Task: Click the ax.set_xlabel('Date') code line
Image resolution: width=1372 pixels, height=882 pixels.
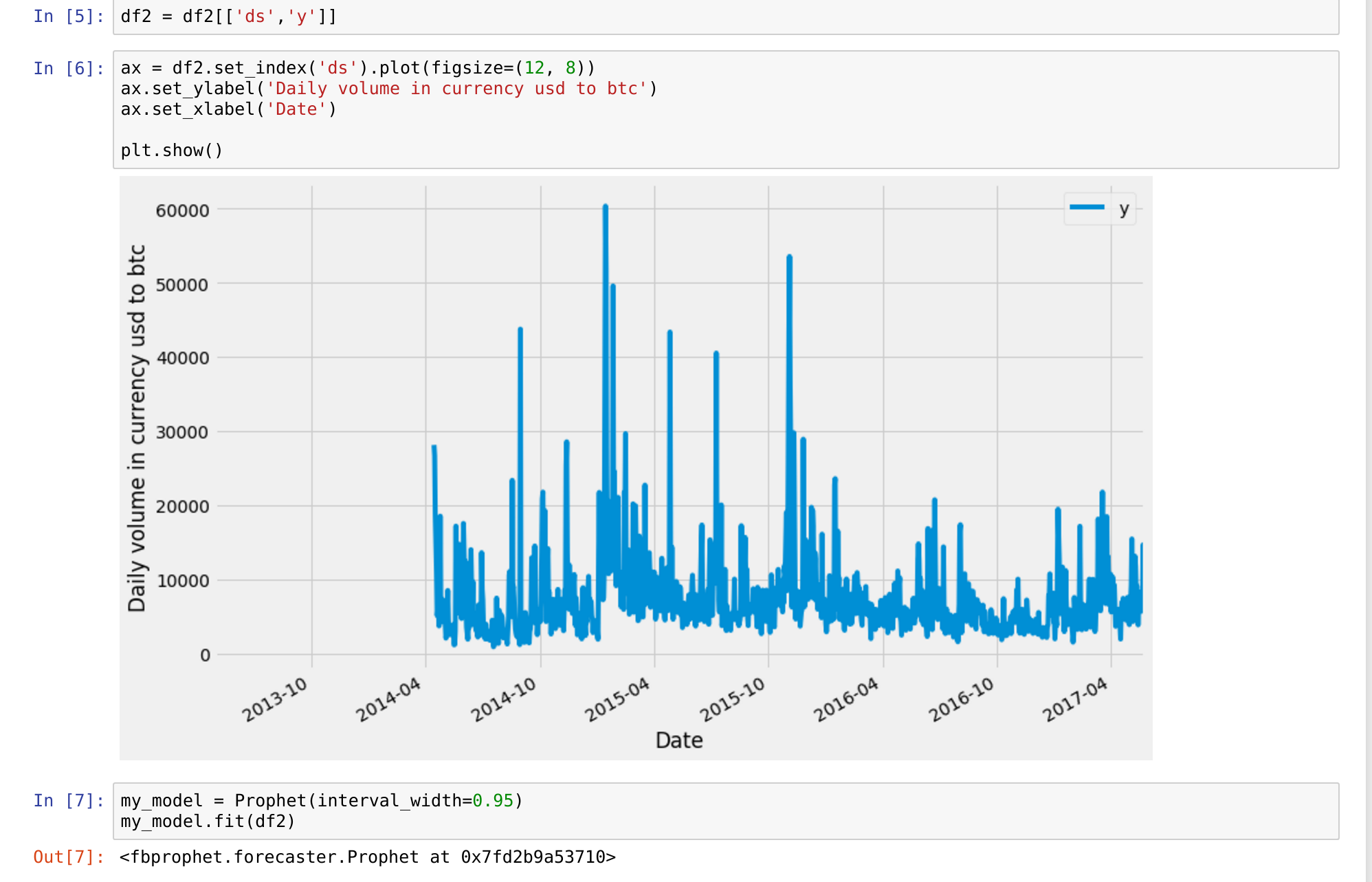Action: 228,109
